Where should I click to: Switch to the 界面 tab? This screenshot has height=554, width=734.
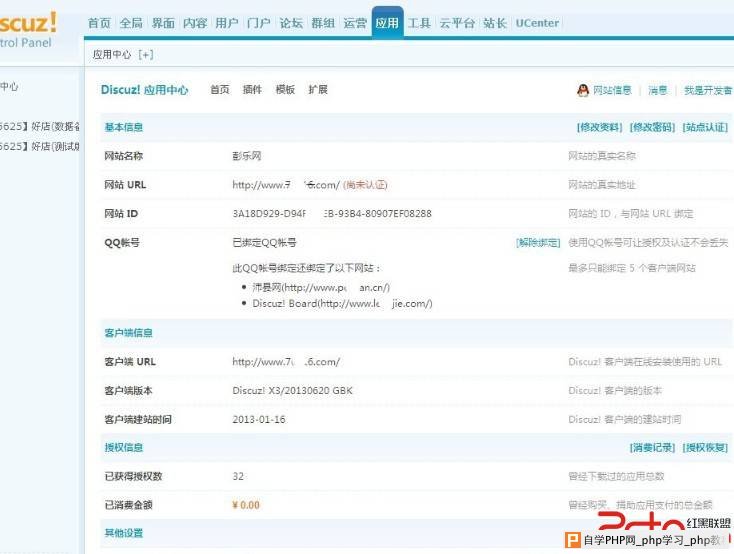click(x=163, y=23)
